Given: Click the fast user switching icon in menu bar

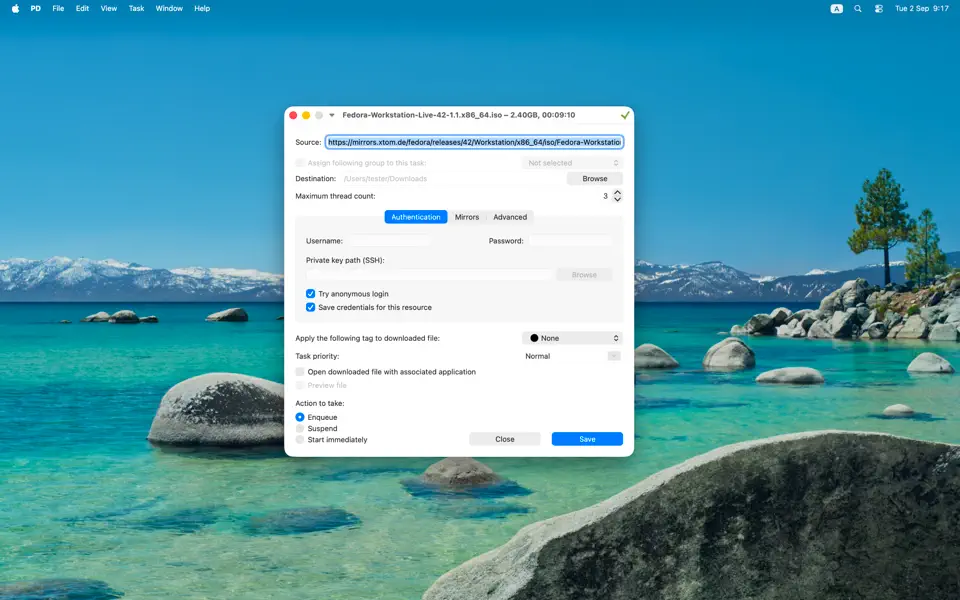Looking at the screenshot, I should (879, 8).
